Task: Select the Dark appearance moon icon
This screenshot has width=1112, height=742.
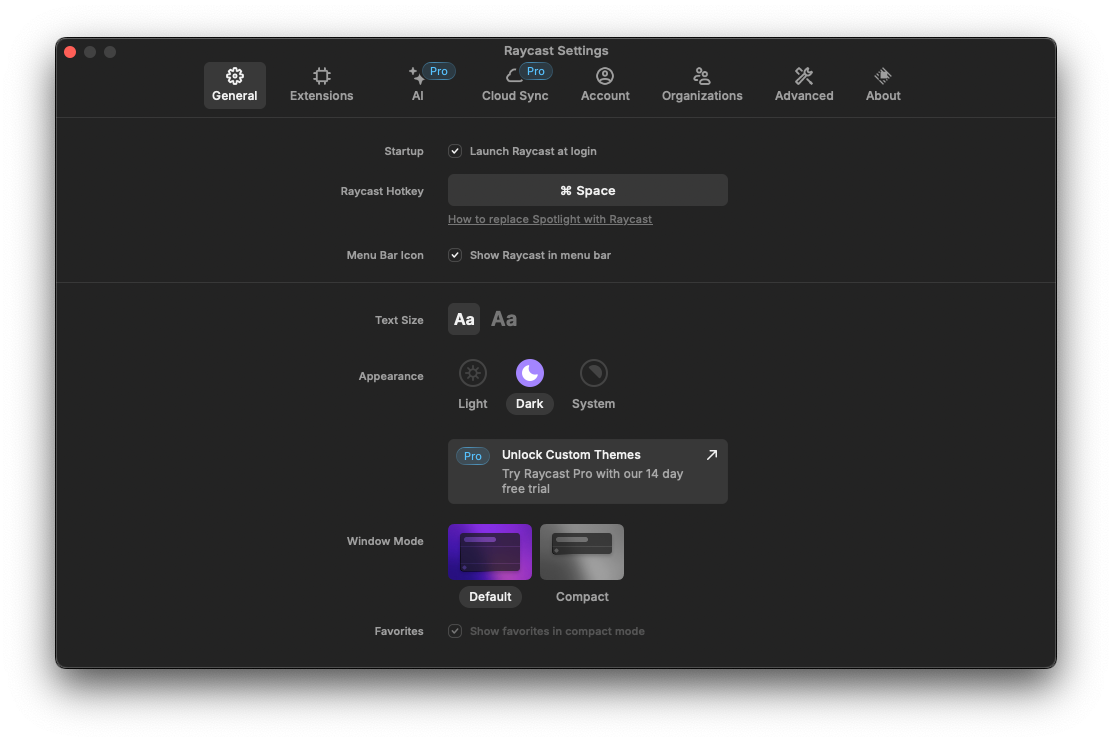Action: (x=530, y=373)
